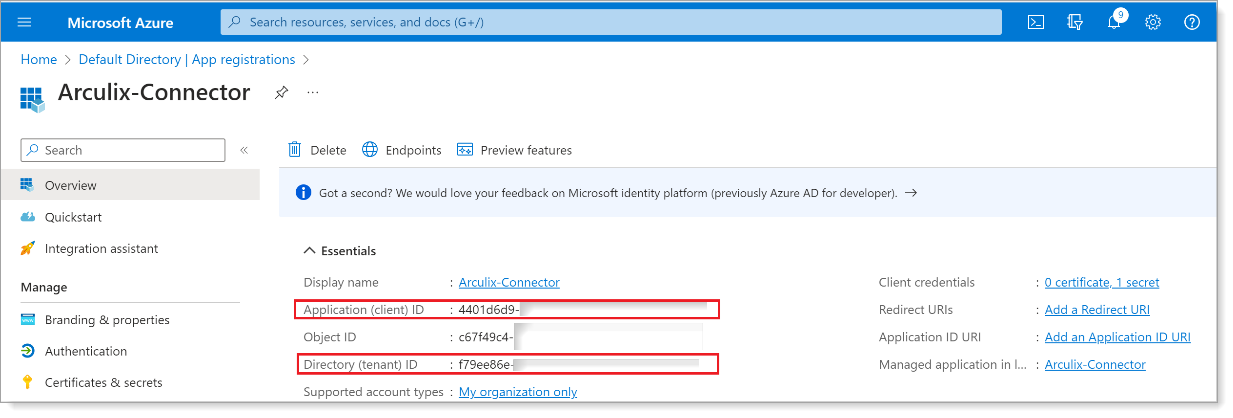Click the Delete trash can icon

[295, 149]
